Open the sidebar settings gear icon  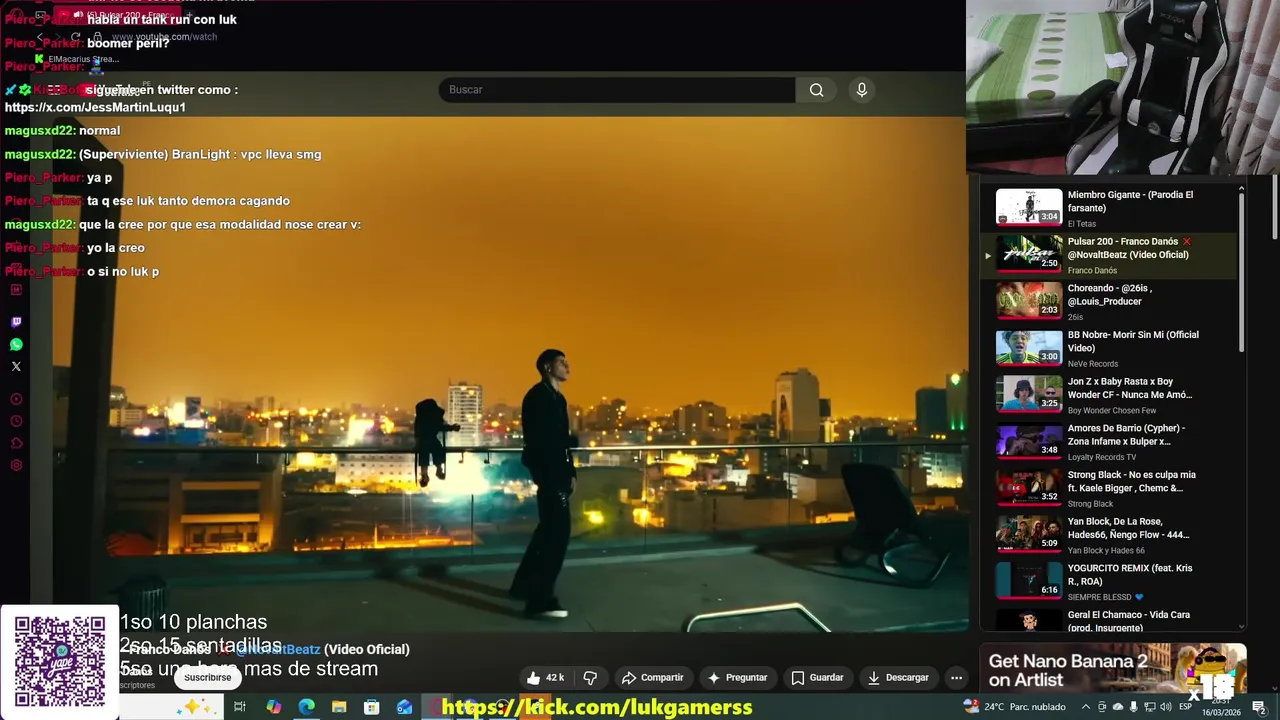click(x=16, y=465)
